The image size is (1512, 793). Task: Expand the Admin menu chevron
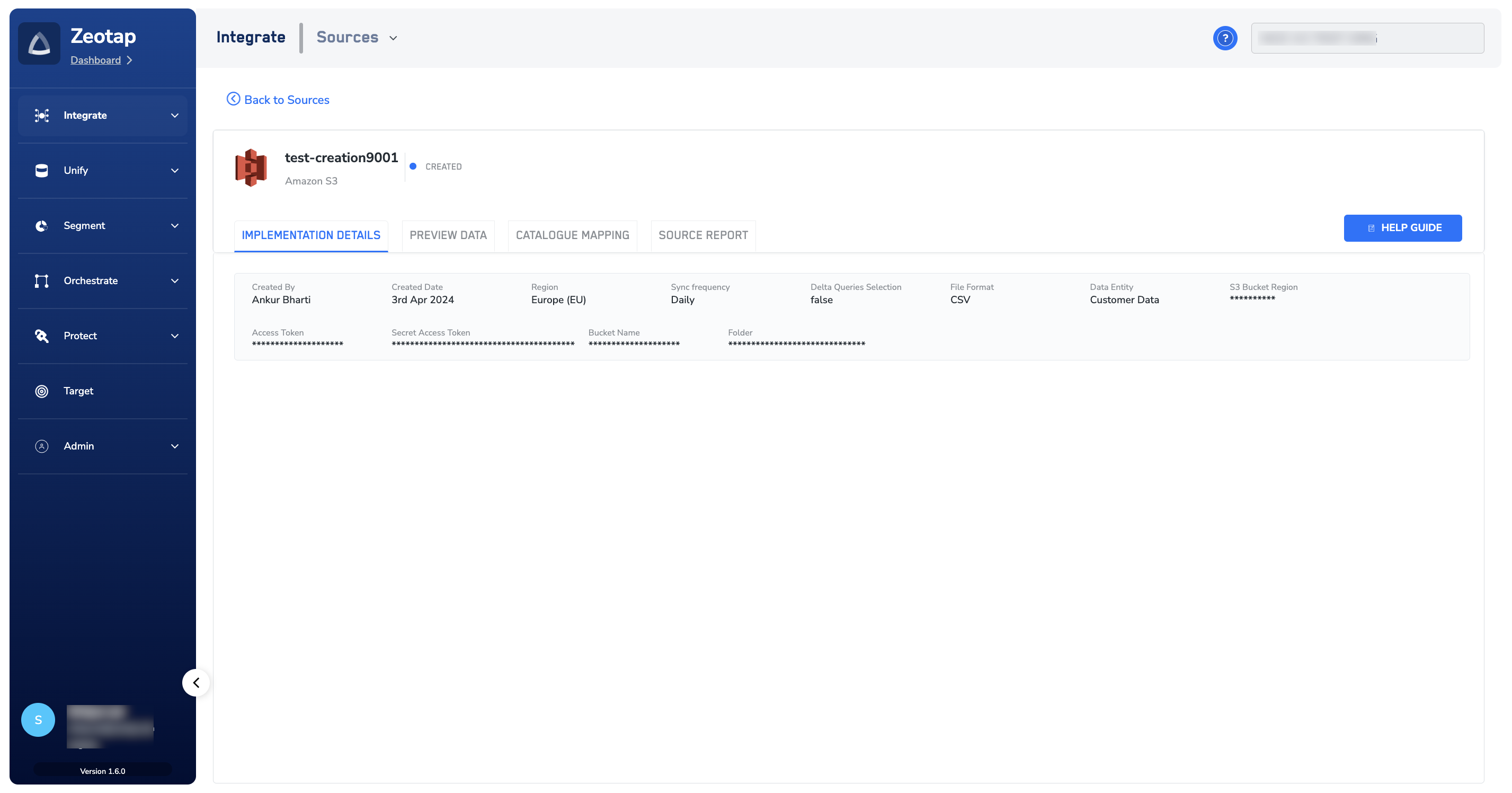point(175,446)
